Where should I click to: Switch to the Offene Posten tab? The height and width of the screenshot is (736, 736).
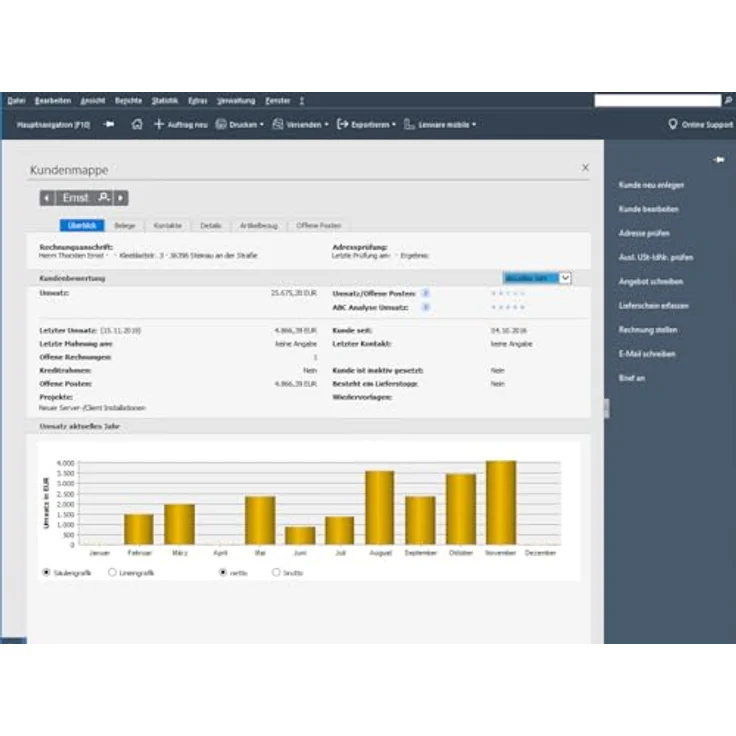pyautogui.click(x=318, y=226)
